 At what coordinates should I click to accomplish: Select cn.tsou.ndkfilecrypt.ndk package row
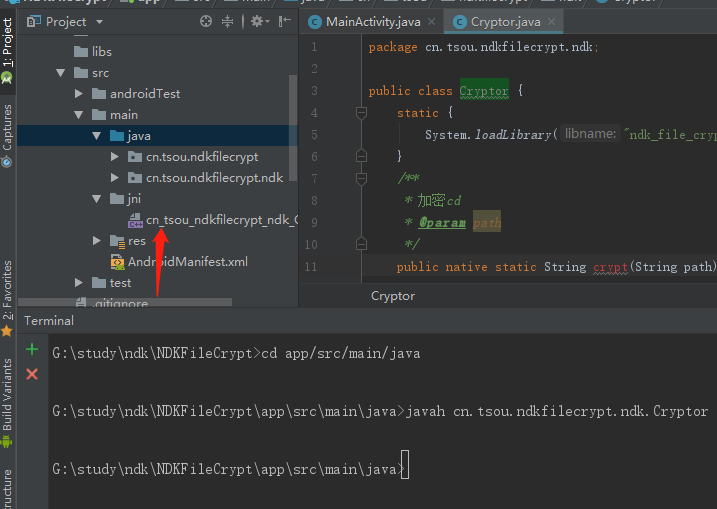point(157,178)
